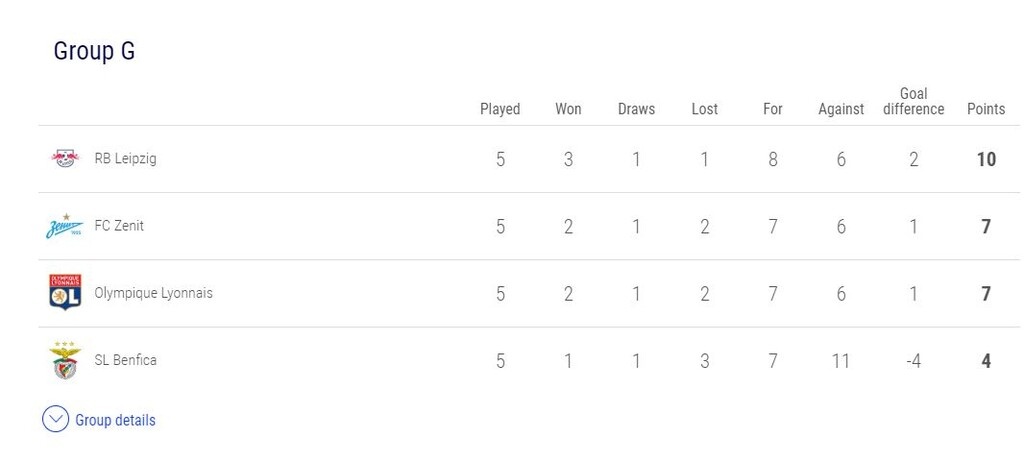Expand the Group details chevron circle
Image resolution: width=1024 pixels, height=462 pixels.
tap(55, 420)
